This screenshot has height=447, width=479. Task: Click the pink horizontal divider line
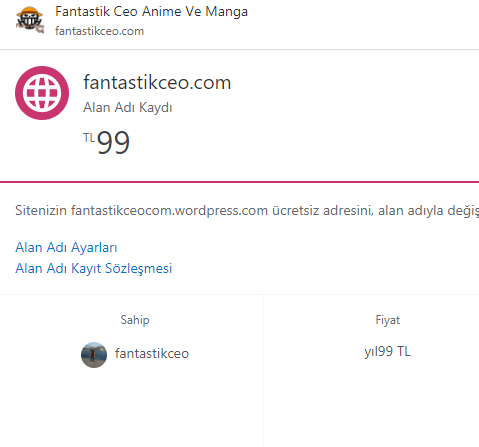[239, 182]
